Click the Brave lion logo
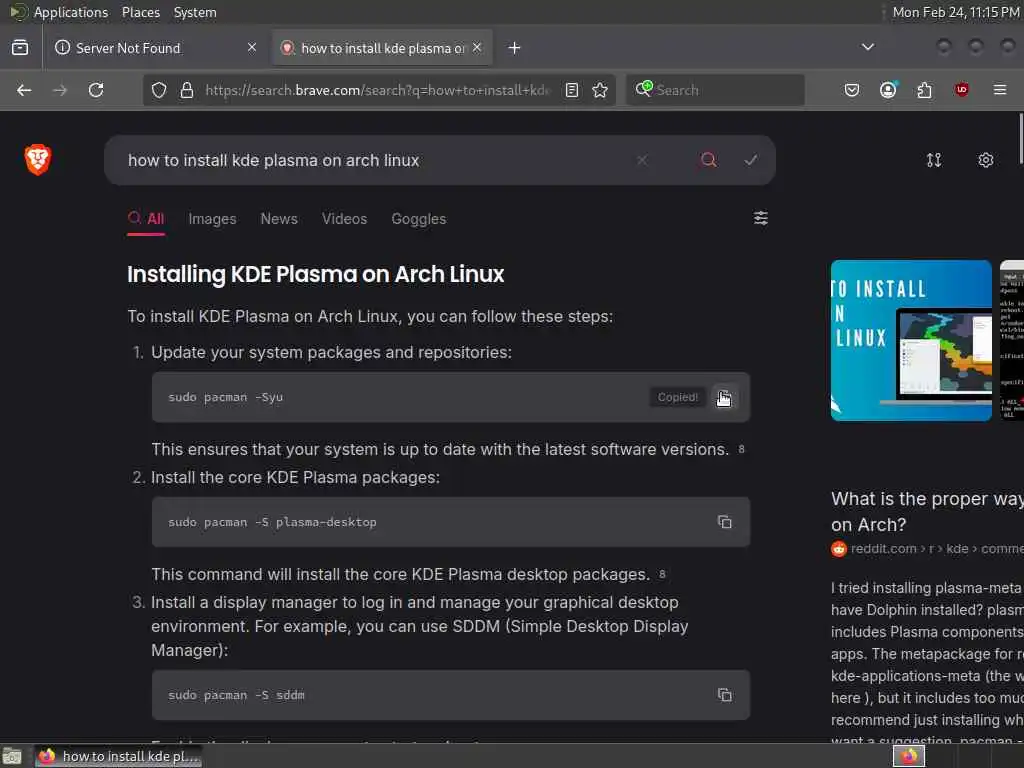 (x=38, y=159)
